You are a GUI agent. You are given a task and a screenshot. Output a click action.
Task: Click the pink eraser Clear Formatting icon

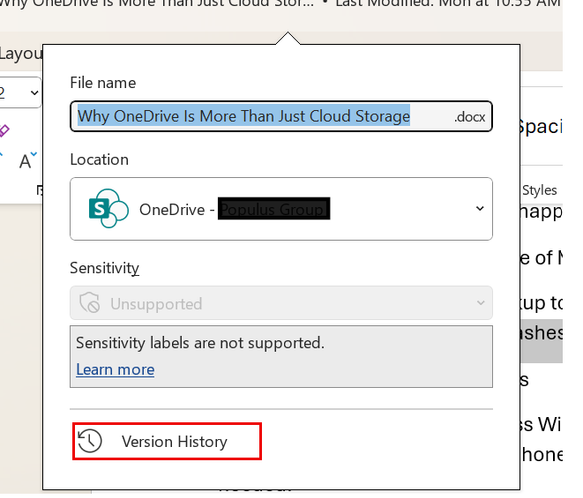(x=4, y=131)
